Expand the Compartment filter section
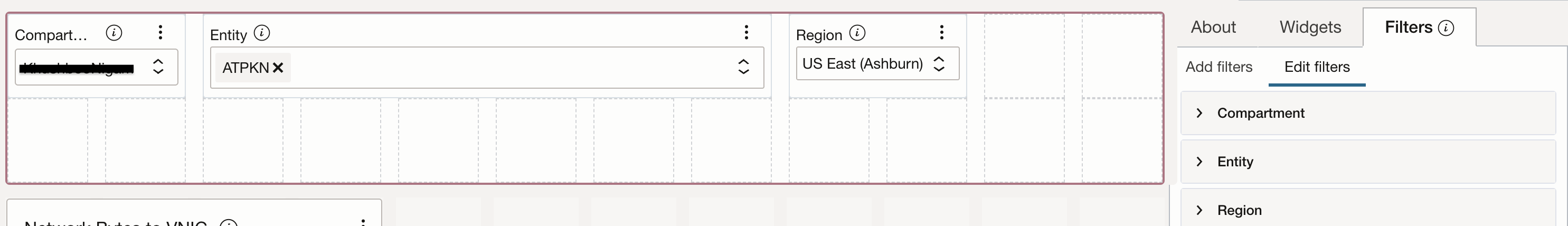 [x=1199, y=114]
